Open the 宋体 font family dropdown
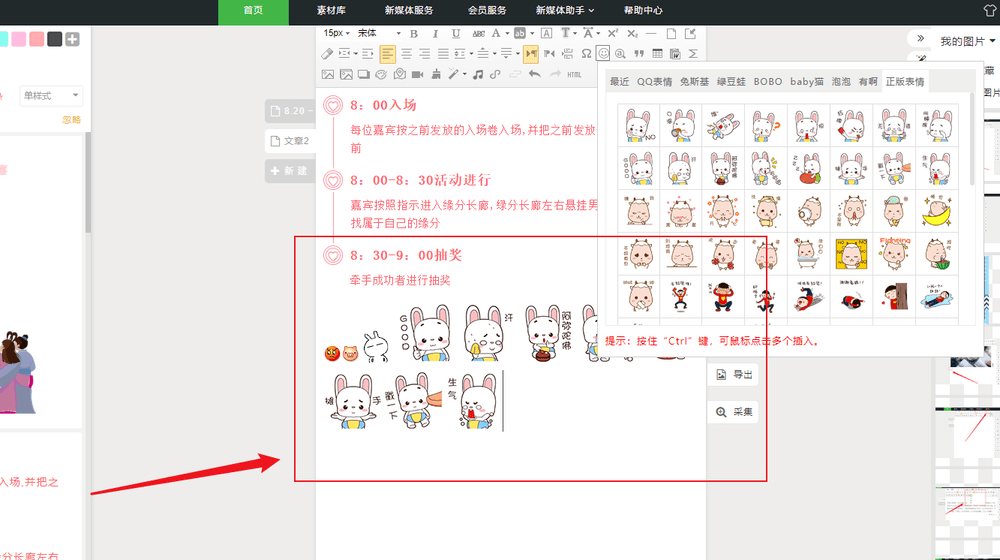Image resolution: width=1000 pixels, height=560 pixels. point(379,33)
